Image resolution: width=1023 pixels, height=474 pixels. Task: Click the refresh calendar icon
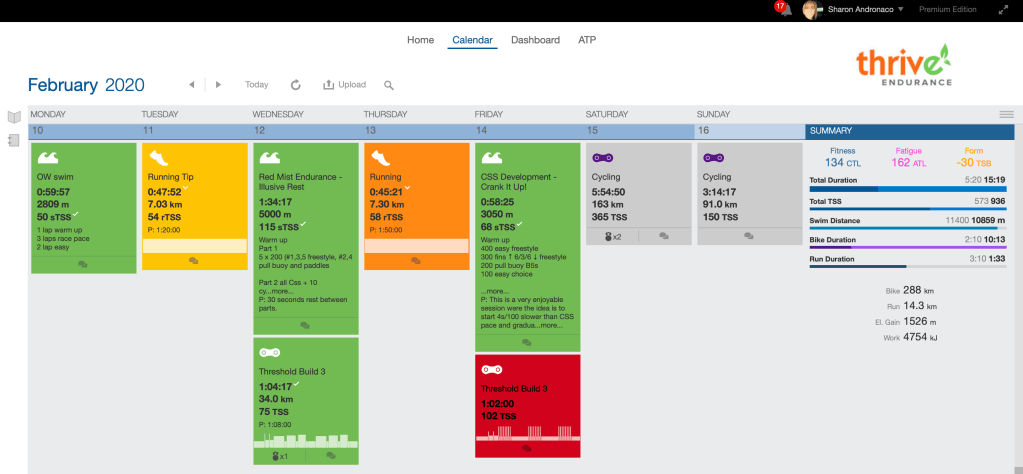tap(295, 85)
